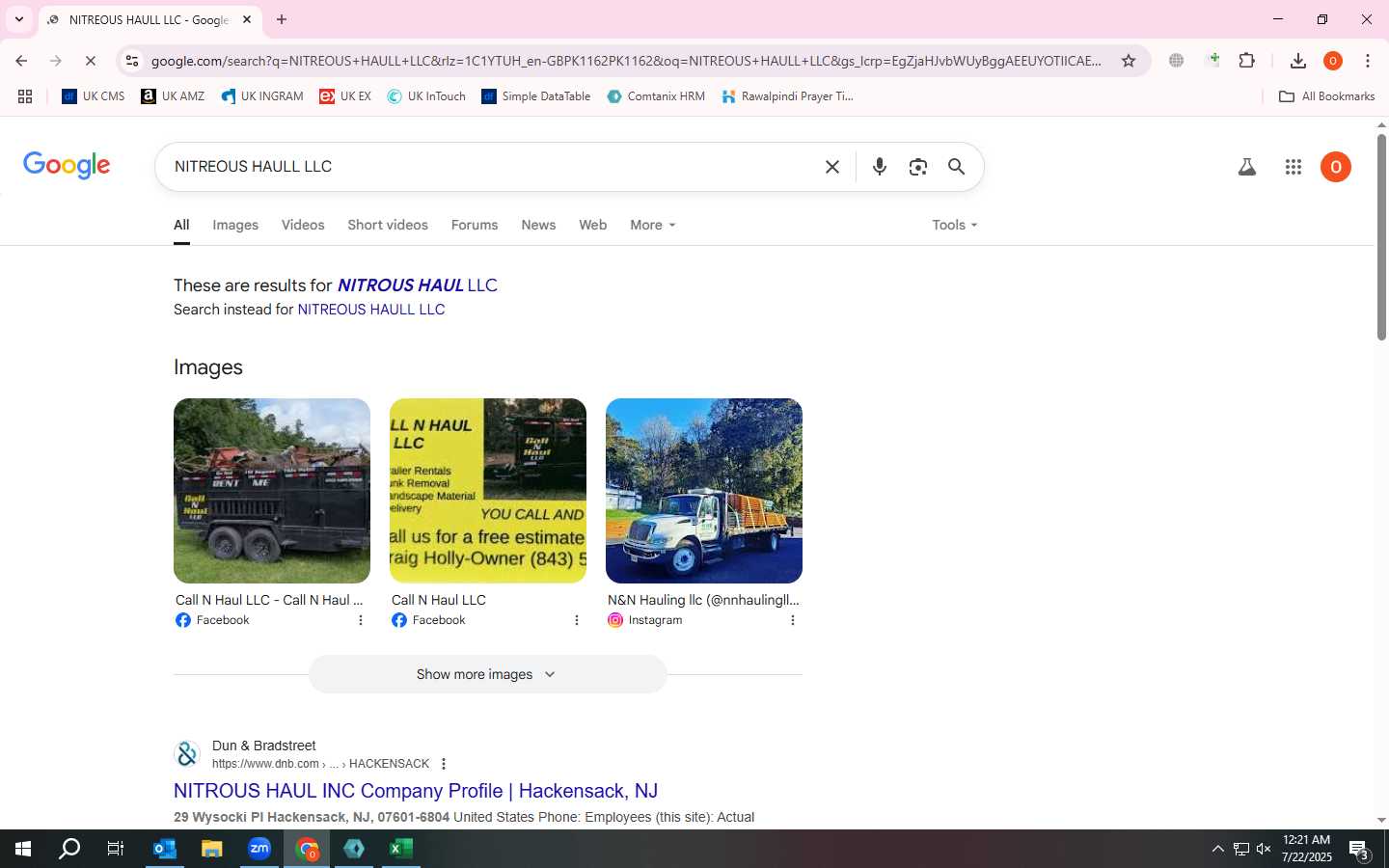The width and height of the screenshot is (1389, 868).
Task: Click the Google search input field
Action: (492, 167)
